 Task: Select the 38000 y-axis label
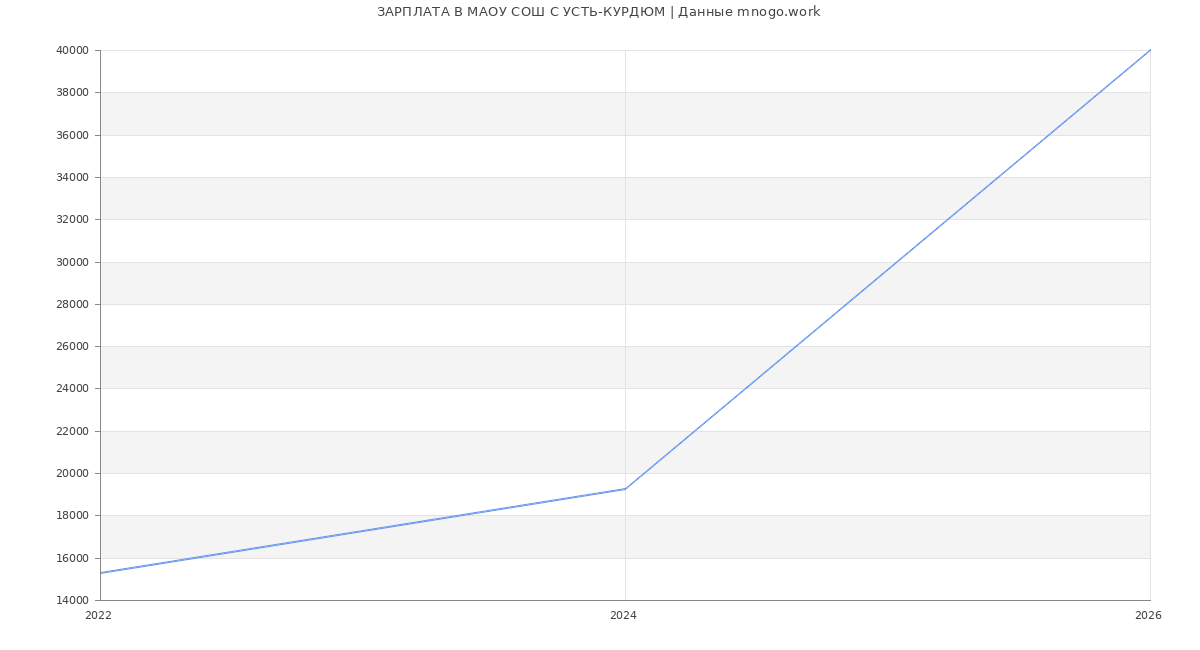tap(73, 93)
